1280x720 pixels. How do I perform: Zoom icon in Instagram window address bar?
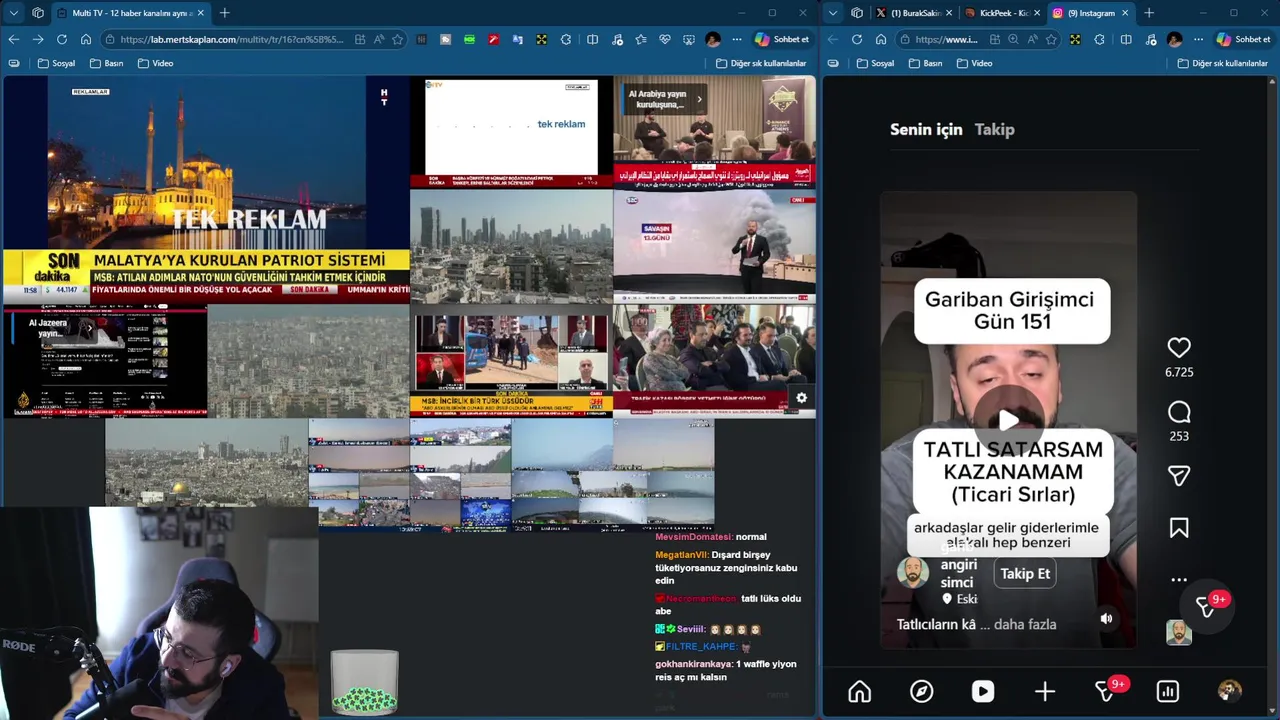(x=1013, y=40)
